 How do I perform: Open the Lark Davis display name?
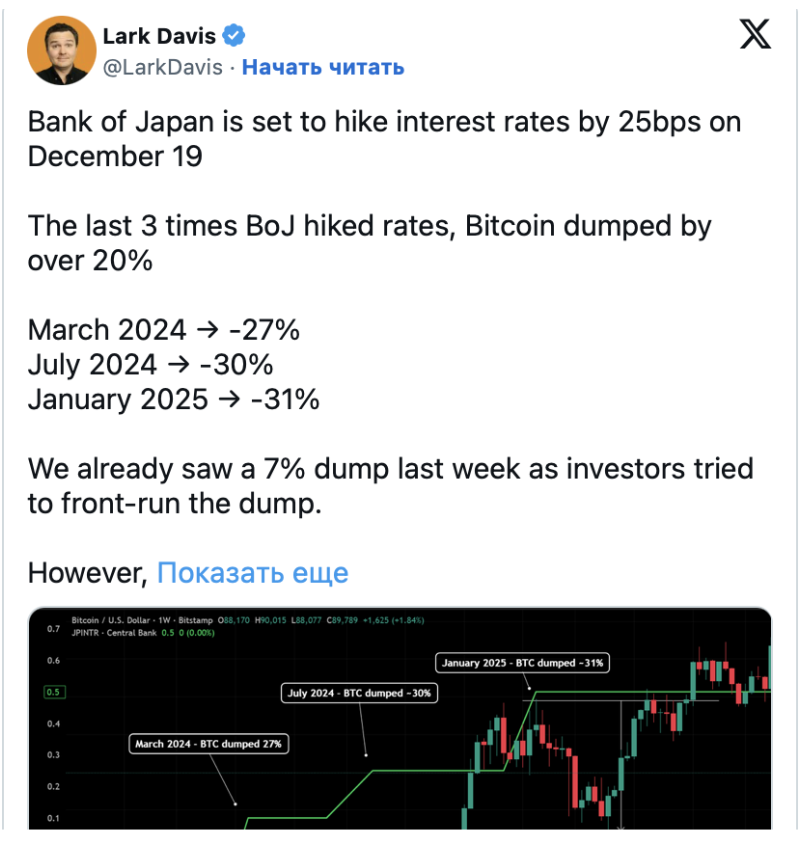point(159,37)
